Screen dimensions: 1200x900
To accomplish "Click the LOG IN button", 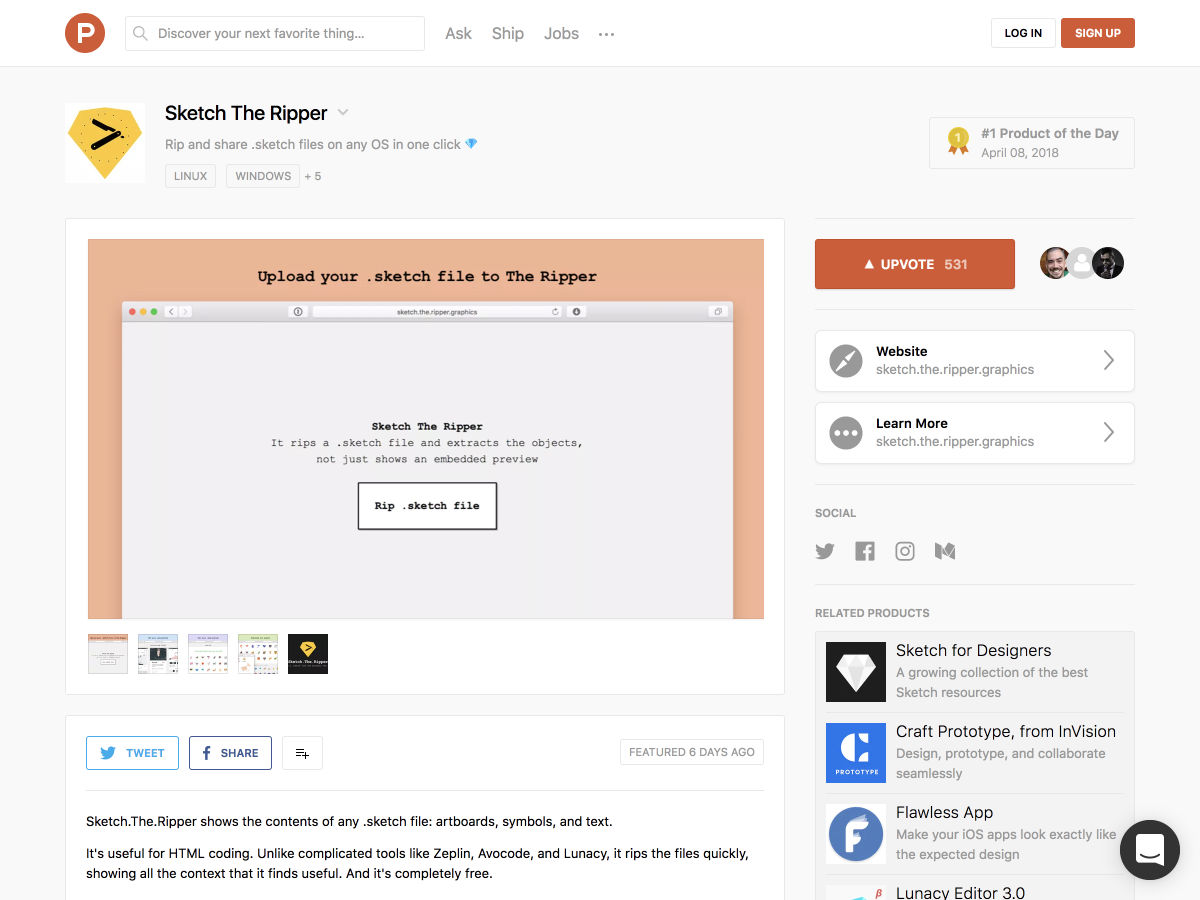I will (1023, 33).
